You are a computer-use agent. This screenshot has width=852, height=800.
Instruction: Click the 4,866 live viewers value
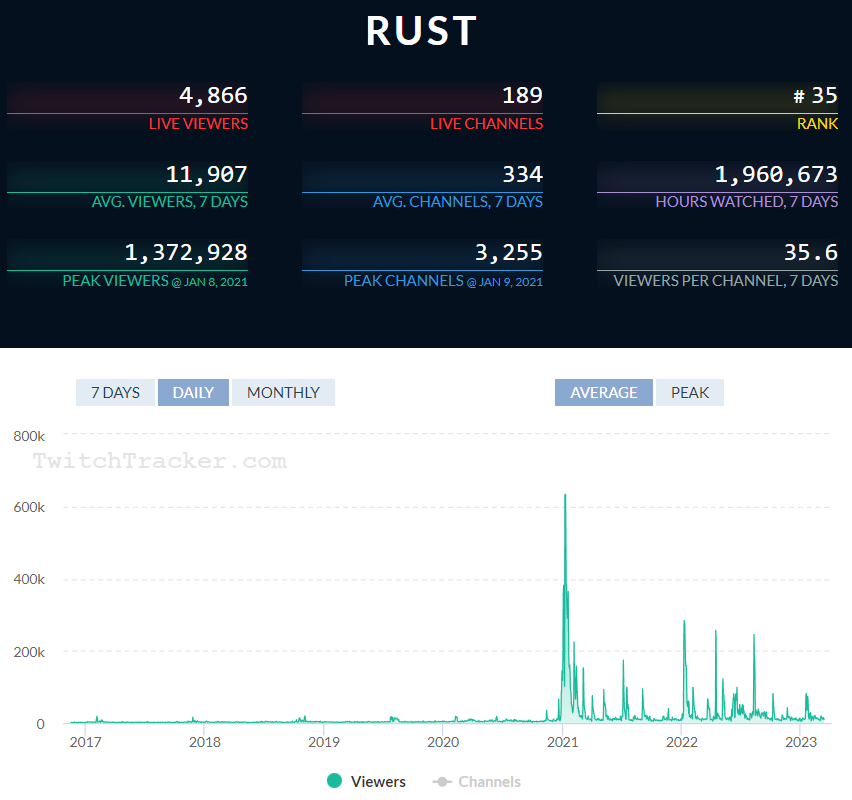(213, 96)
